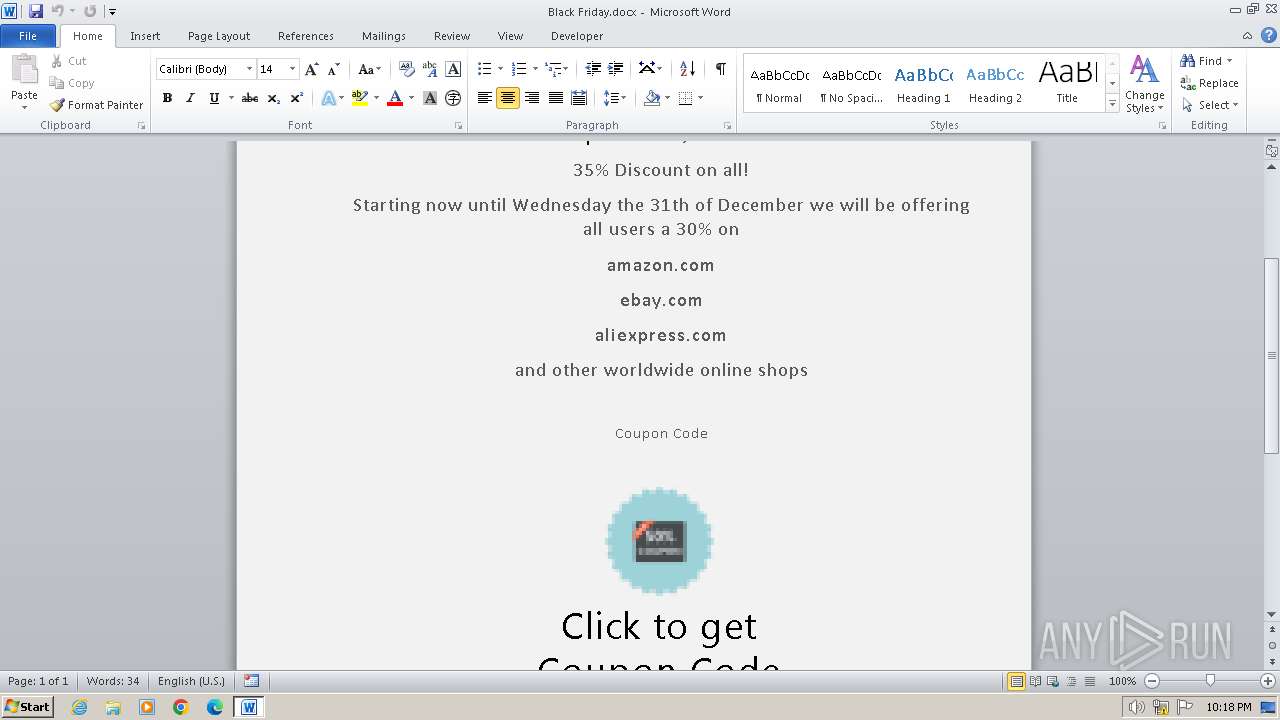
Task: Switch to Mailings tab
Action: pos(384,36)
